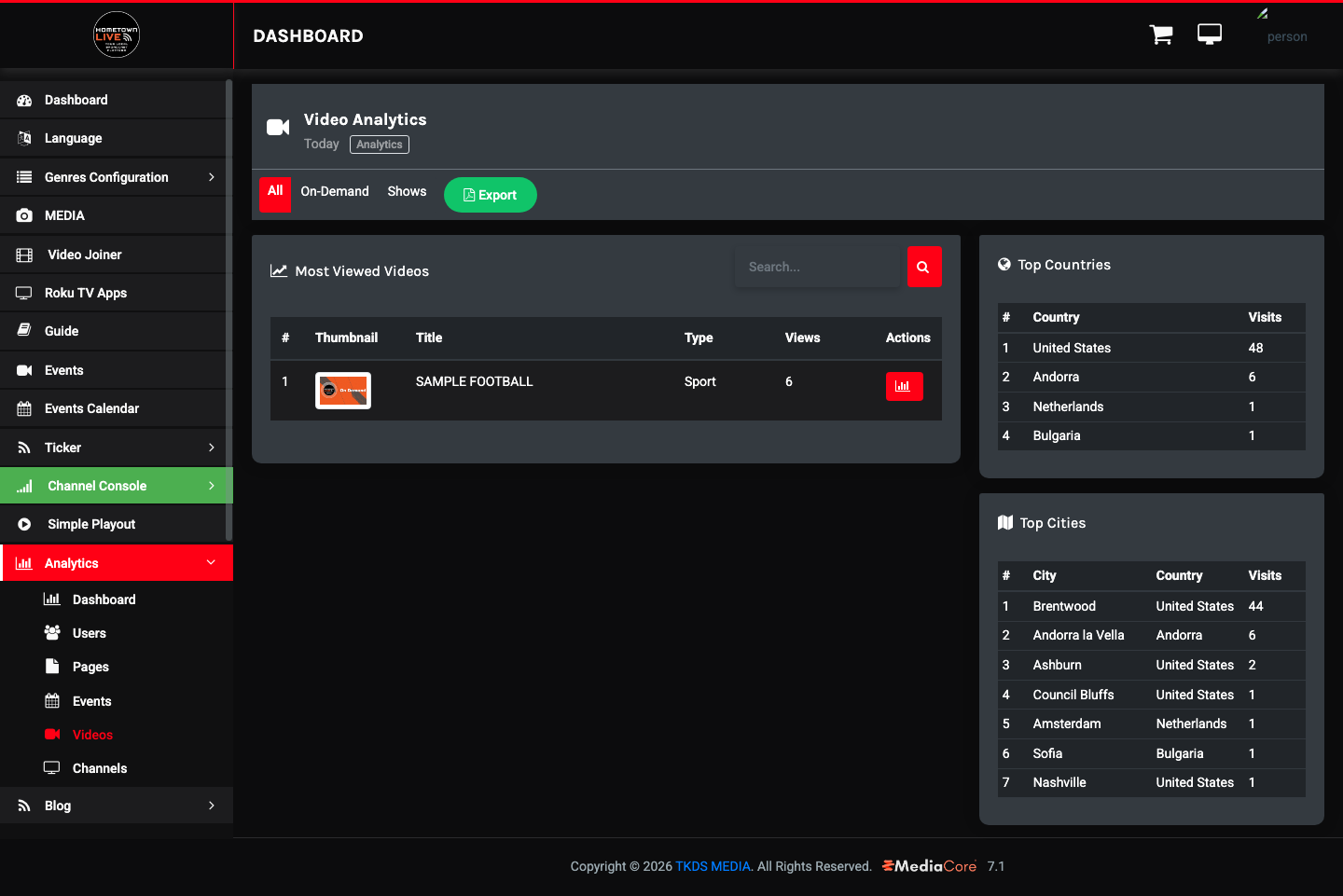Click Netherlands in Top Countries table
Screen dimensions: 1343x896
click(x=1068, y=407)
